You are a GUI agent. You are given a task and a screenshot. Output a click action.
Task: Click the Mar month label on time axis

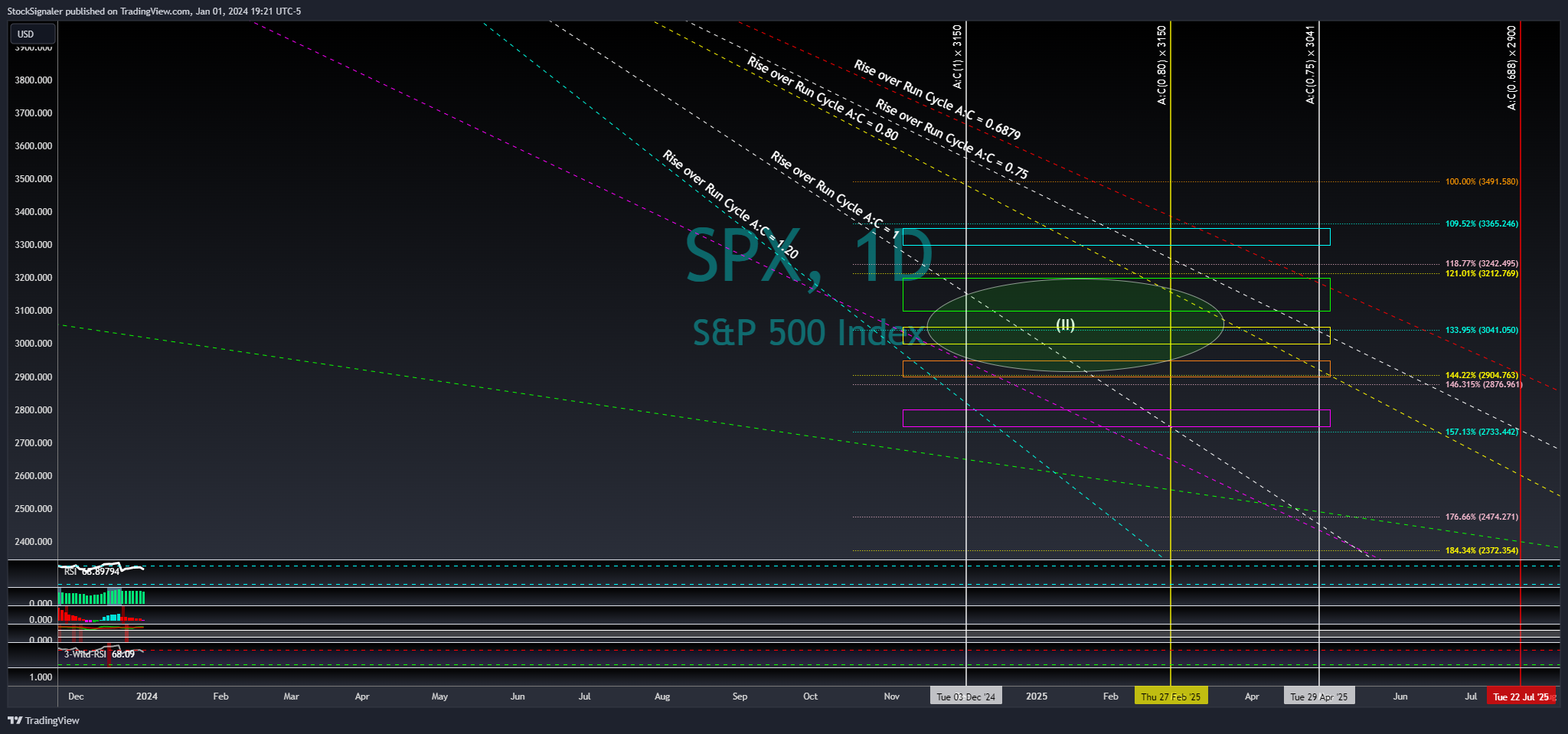292,696
